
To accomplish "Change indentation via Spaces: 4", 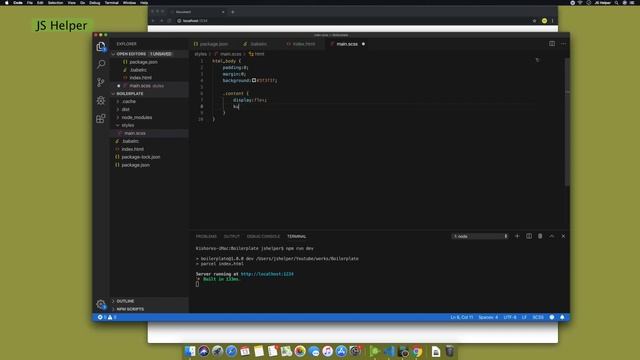I will coord(488,317).
